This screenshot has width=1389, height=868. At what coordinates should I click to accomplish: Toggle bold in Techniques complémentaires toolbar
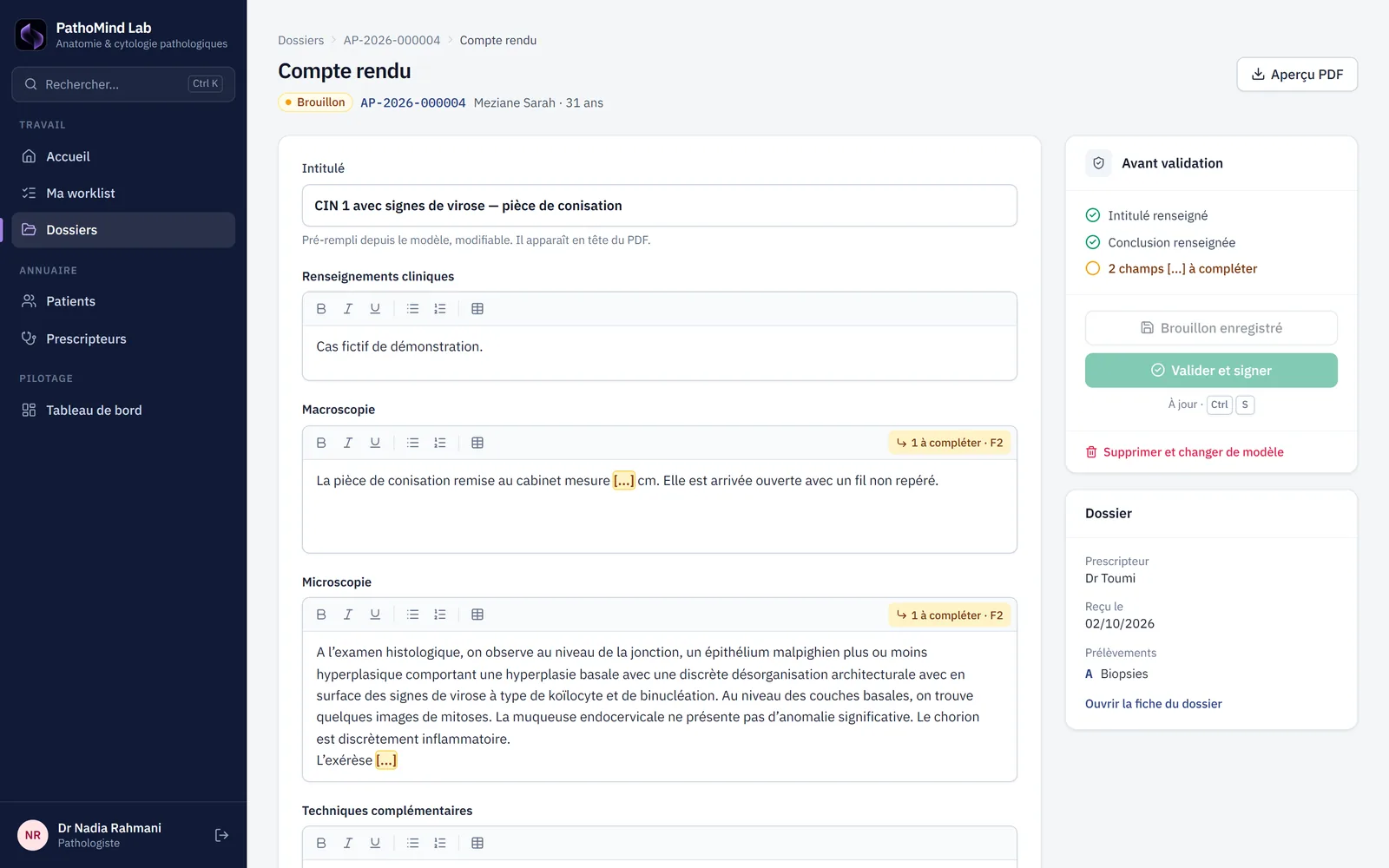tap(321, 843)
